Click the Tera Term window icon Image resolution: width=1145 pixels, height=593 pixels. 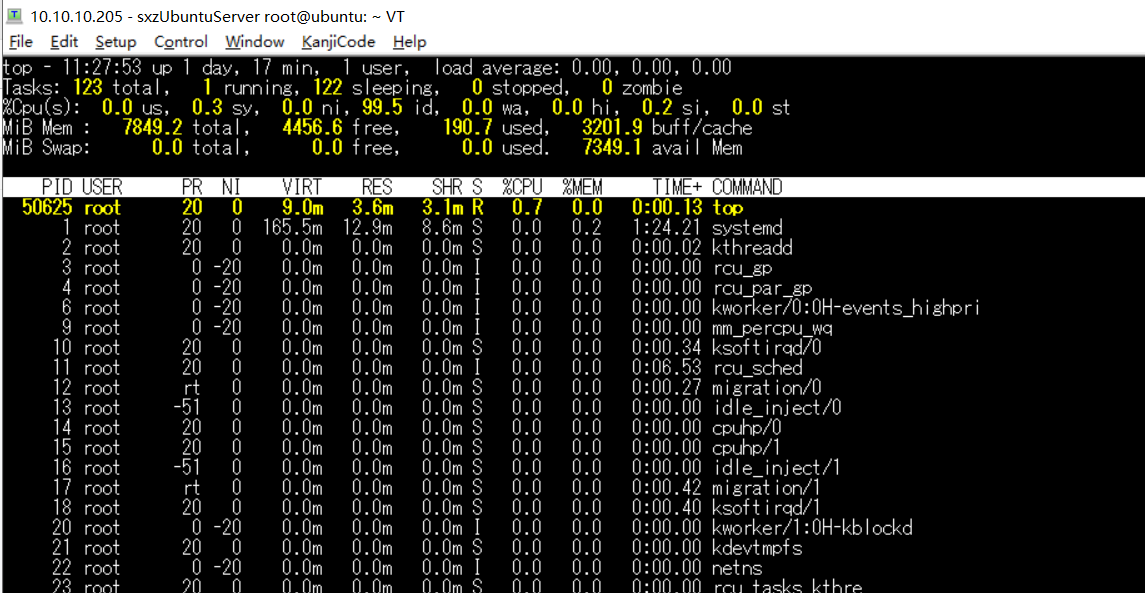click(14, 15)
